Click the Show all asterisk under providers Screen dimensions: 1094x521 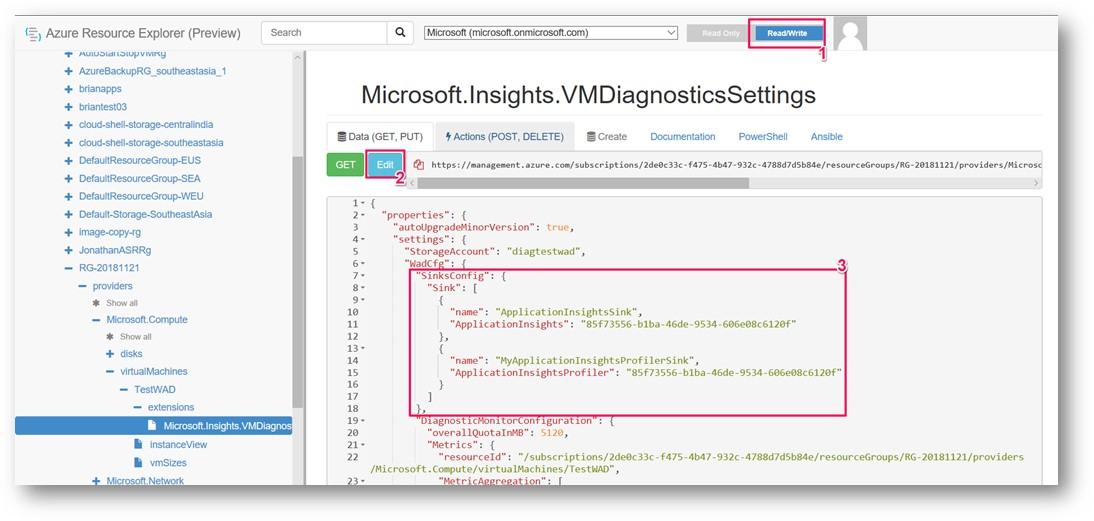[96, 303]
